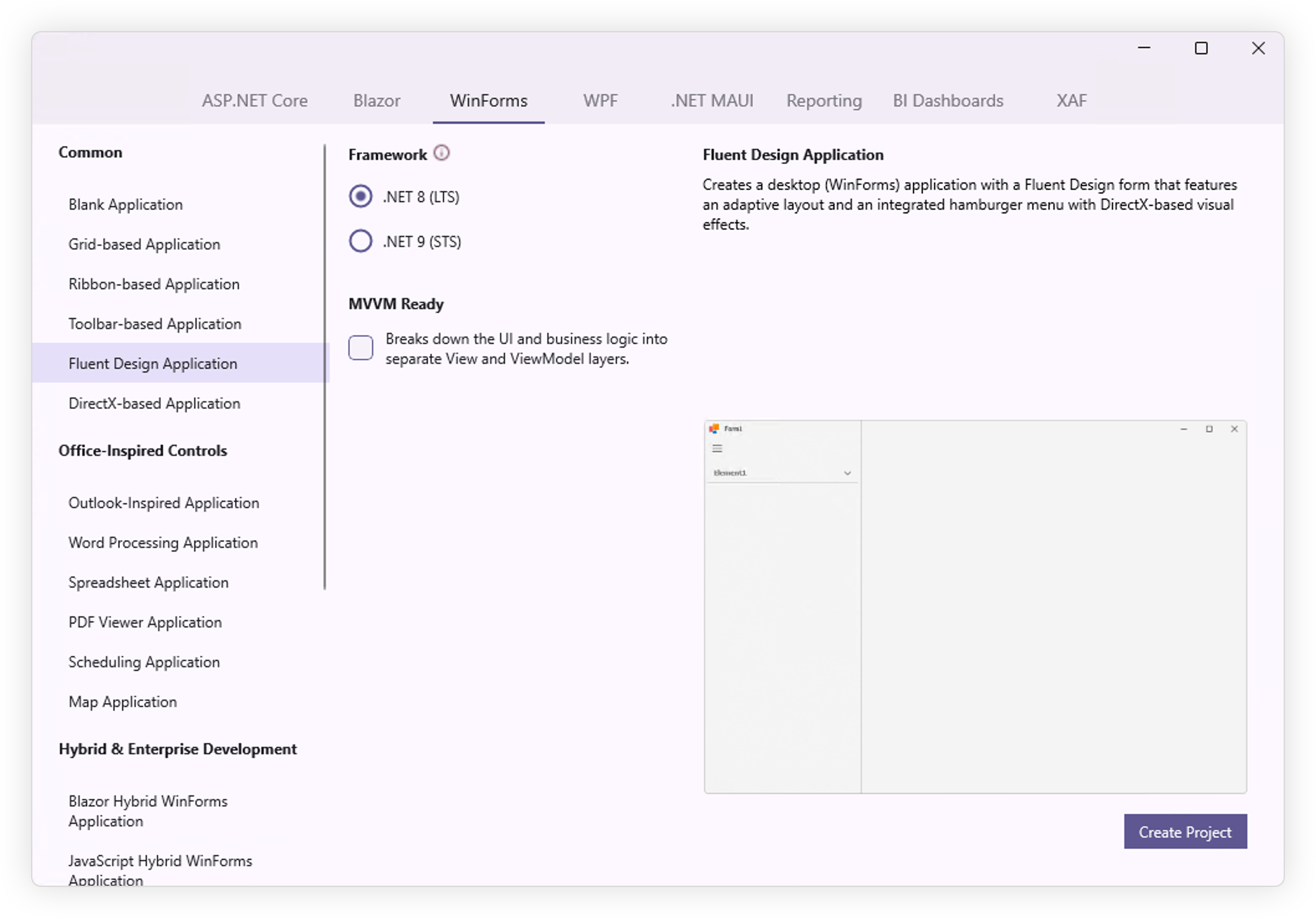Click hamburger menu icon in preview
Image resolution: width=1316 pixels, height=918 pixels.
click(x=717, y=448)
